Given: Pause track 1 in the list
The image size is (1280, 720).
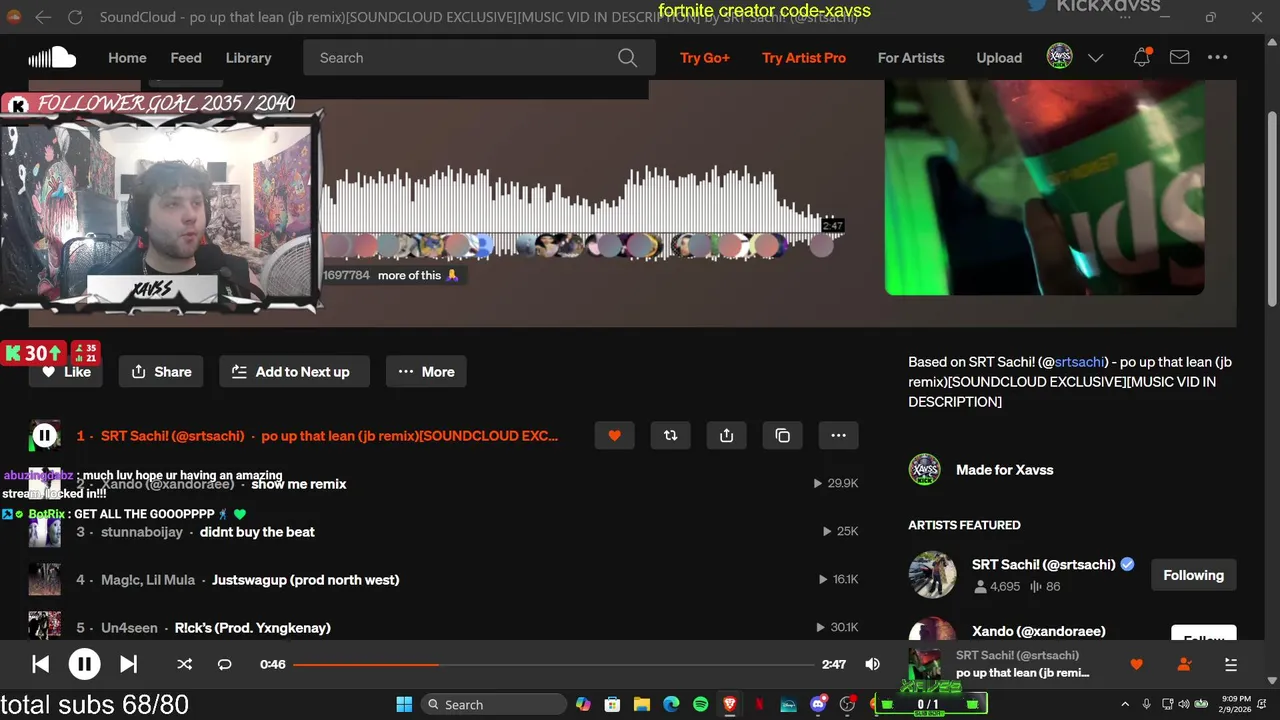Looking at the screenshot, I should [x=44, y=435].
